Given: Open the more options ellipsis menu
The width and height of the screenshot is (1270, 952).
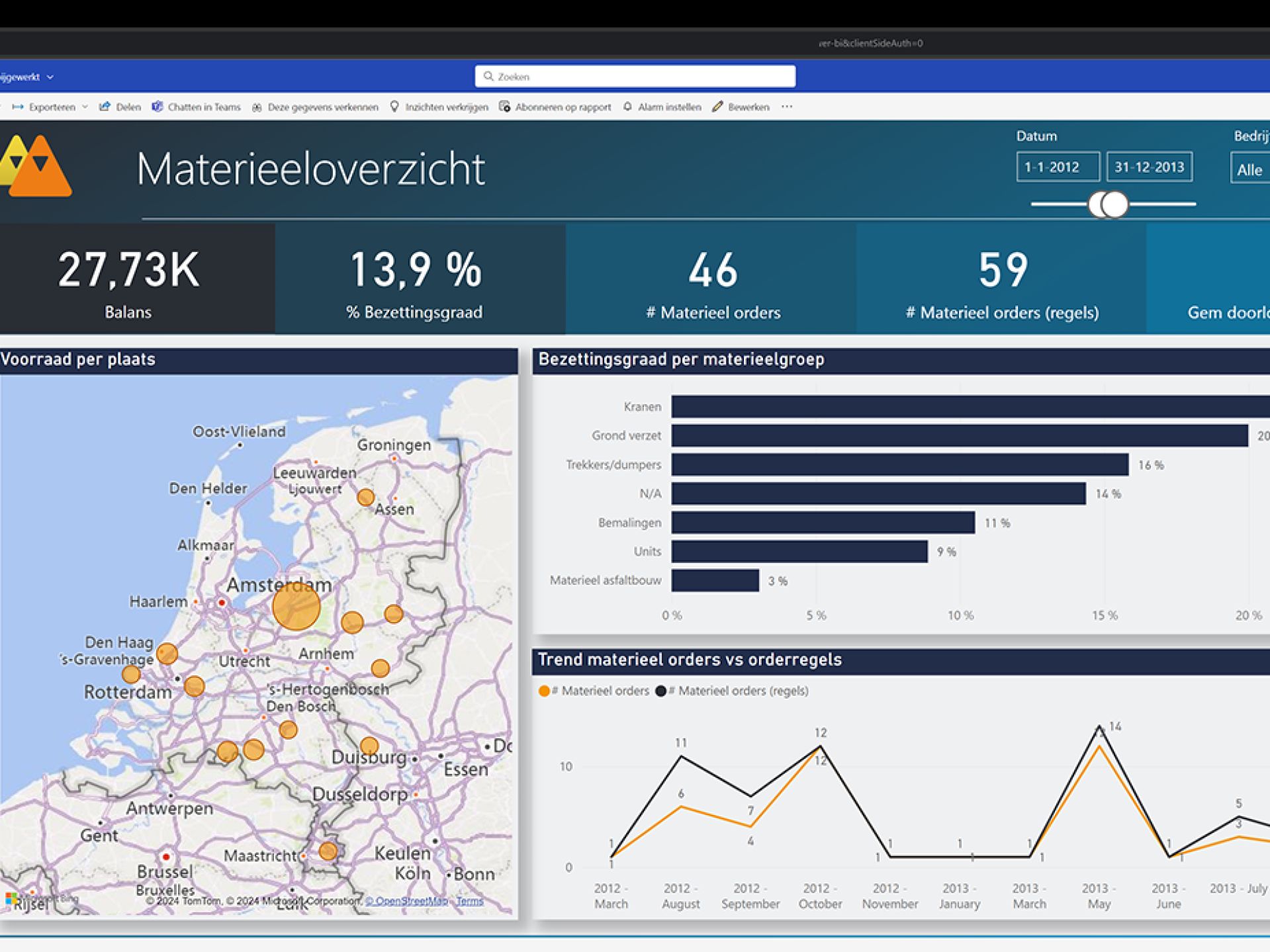Looking at the screenshot, I should pos(786,107).
